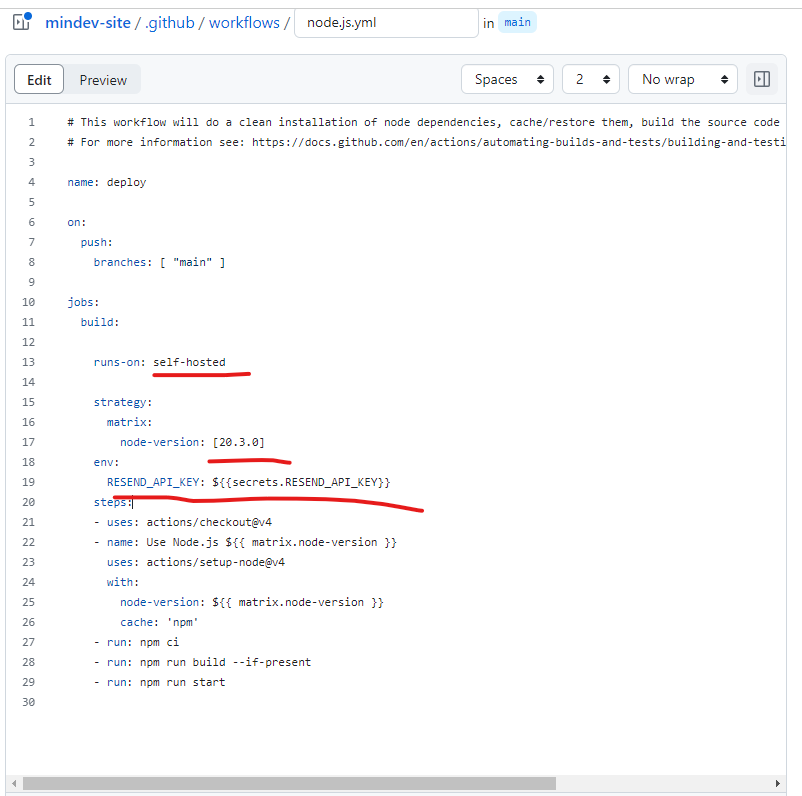
Task: Open the No wrap line mode dropdown
Action: pos(682,79)
